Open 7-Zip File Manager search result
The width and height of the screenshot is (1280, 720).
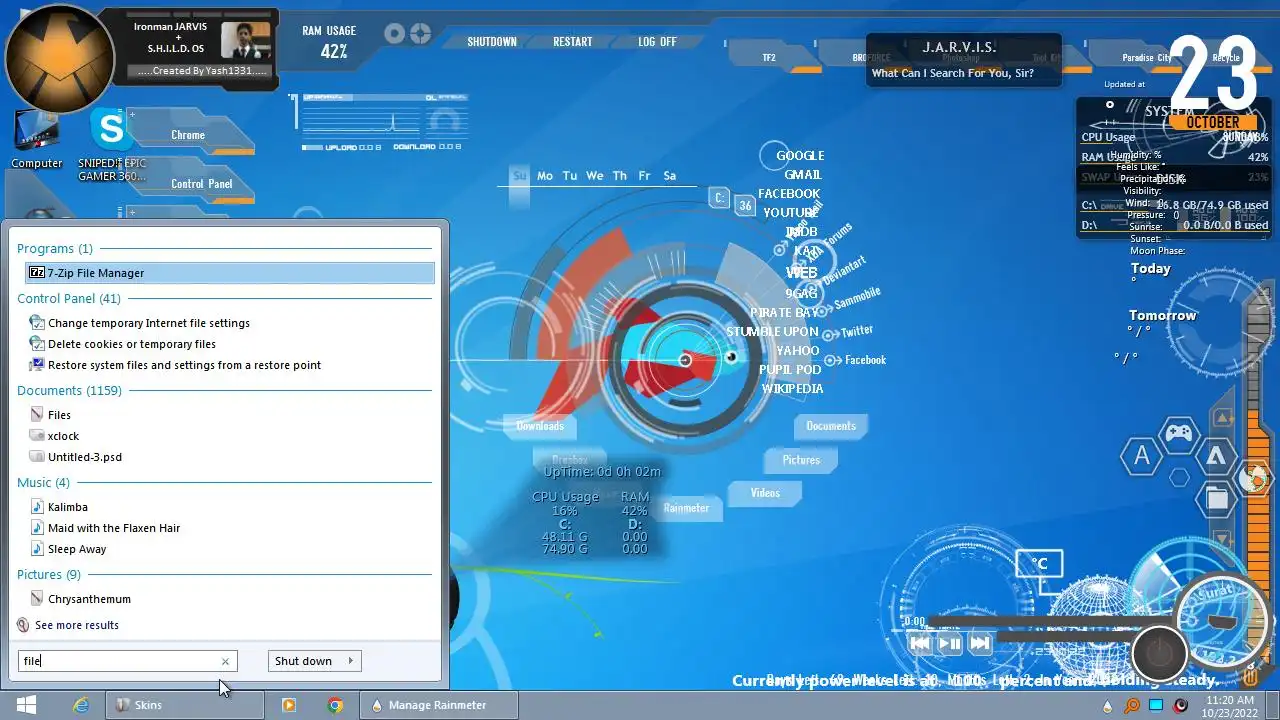click(230, 273)
